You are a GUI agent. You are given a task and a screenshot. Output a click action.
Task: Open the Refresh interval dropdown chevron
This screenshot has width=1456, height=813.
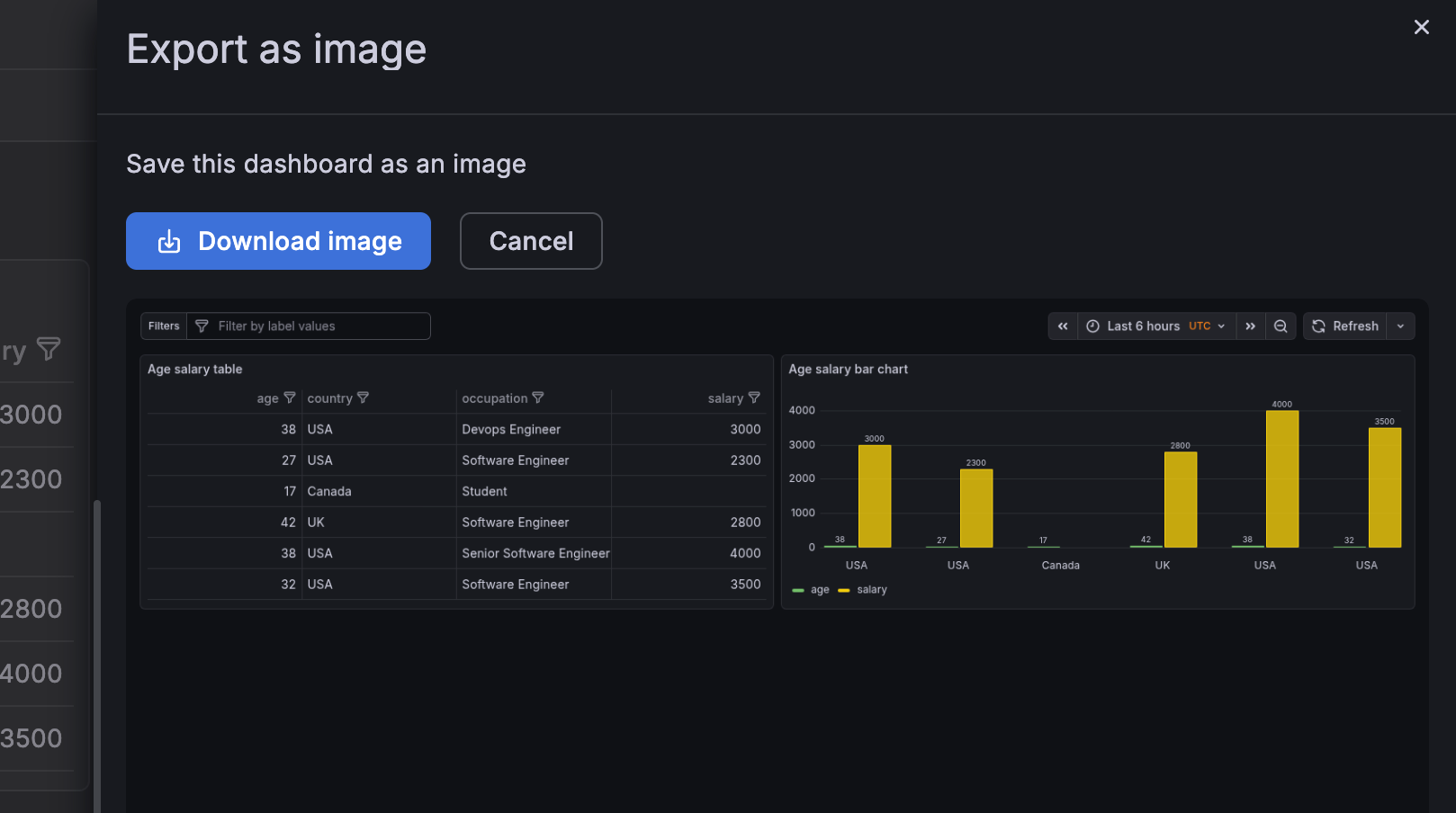point(1400,326)
